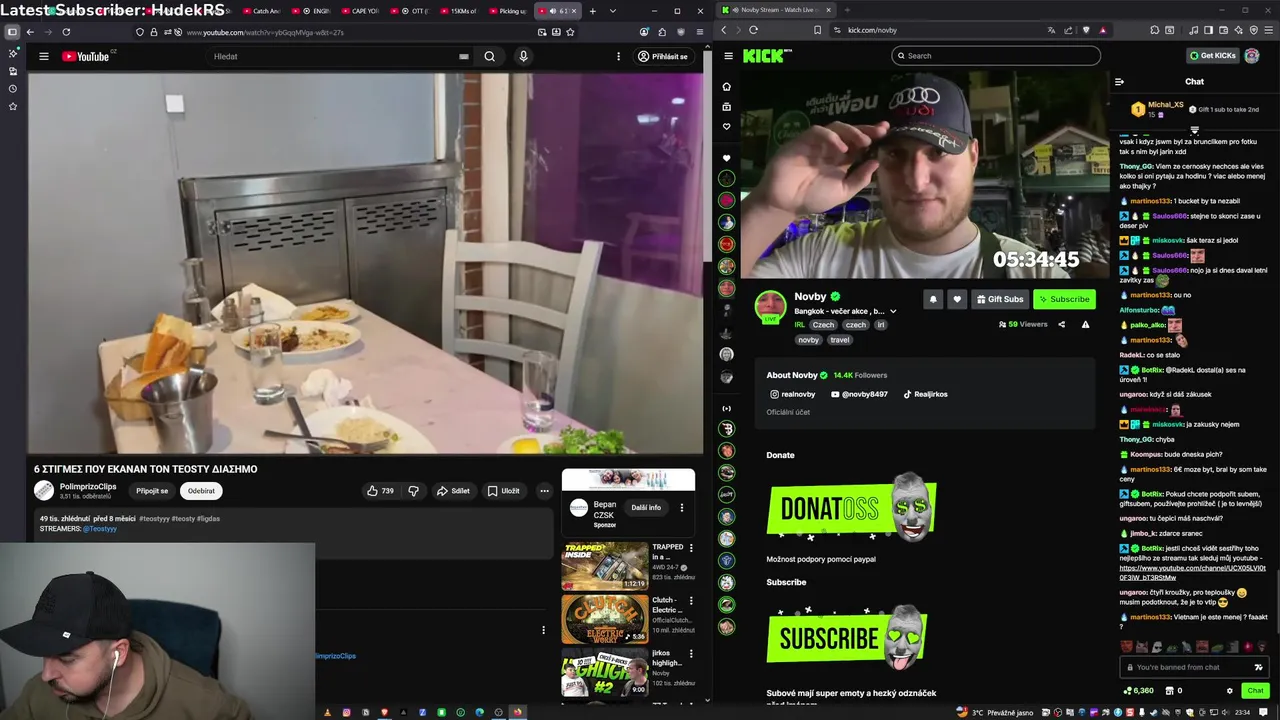Open options for the jirkos highlights video

(x=690, y=654)
